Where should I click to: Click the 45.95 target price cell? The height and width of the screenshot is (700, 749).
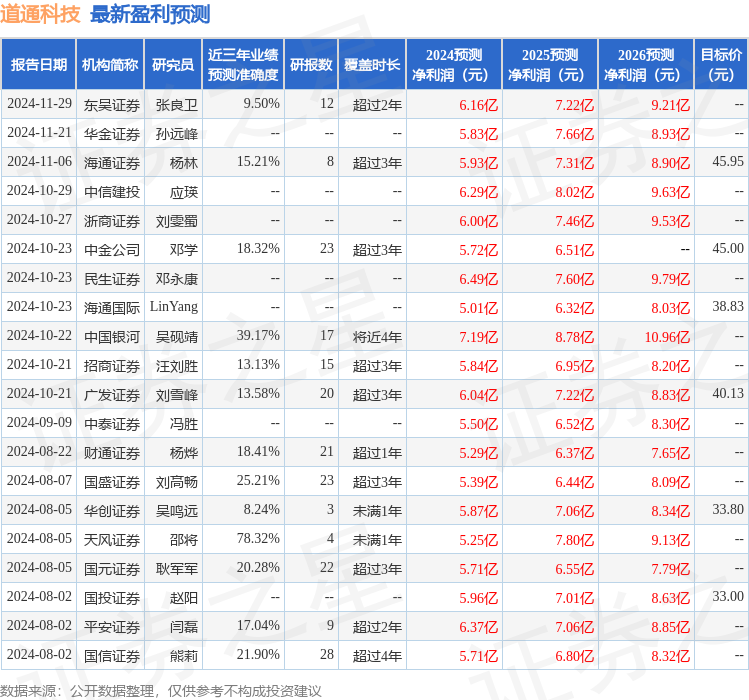(x=727, y=162)
